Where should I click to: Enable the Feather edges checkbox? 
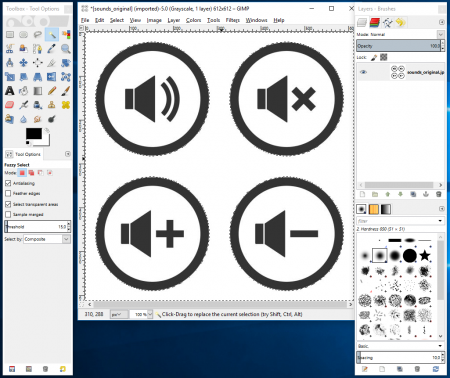pos(8,193)
